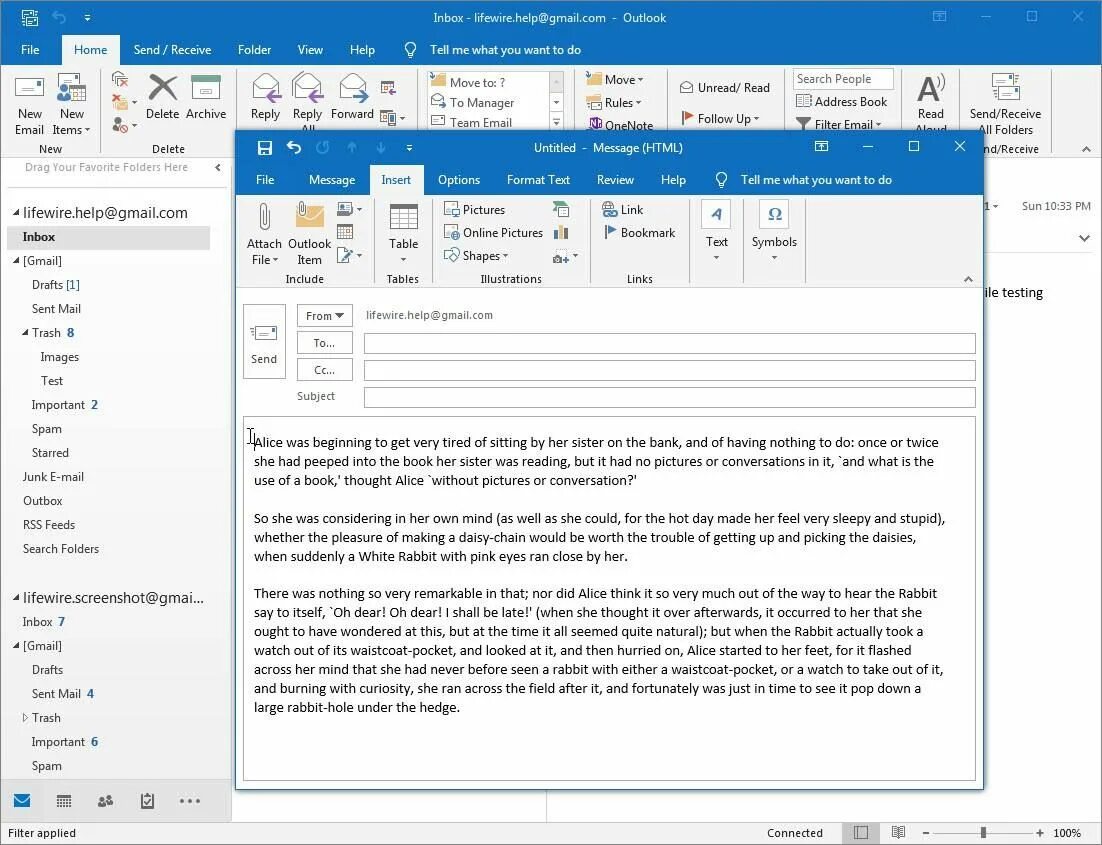
Task: Expand the Trash folder under lifewire.screenshot
Action: [x=25, y=718]
